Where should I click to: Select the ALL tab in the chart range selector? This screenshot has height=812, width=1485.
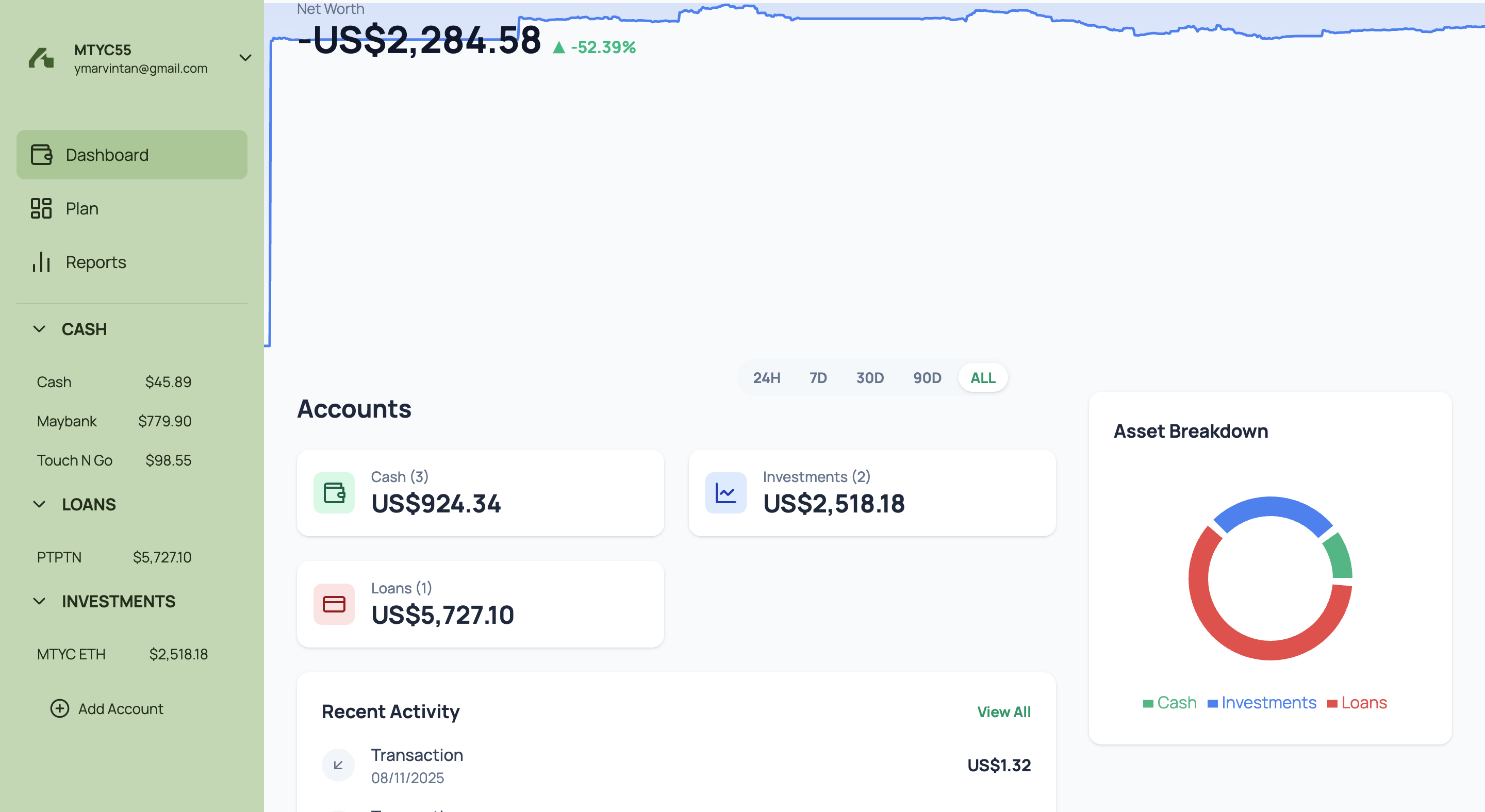coord(983,377)
